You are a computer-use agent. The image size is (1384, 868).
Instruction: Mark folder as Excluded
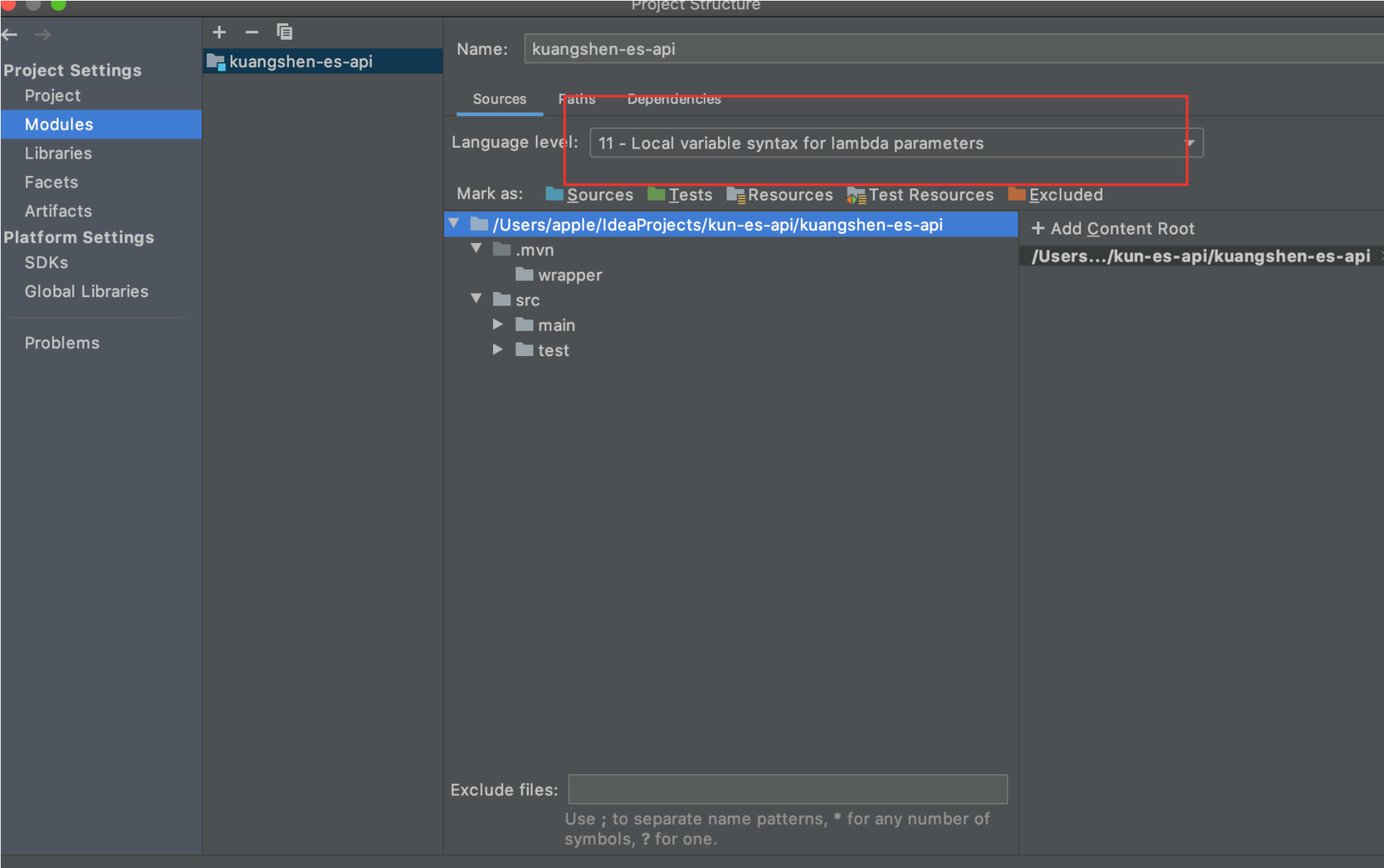click(x=1055, y=195)
